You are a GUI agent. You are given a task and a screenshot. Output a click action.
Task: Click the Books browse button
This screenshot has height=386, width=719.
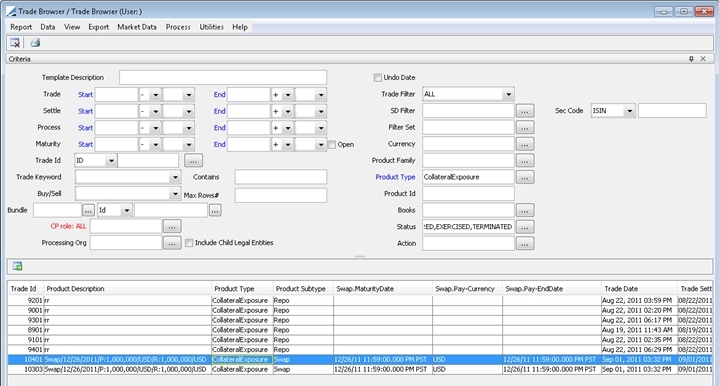(525, 210)
